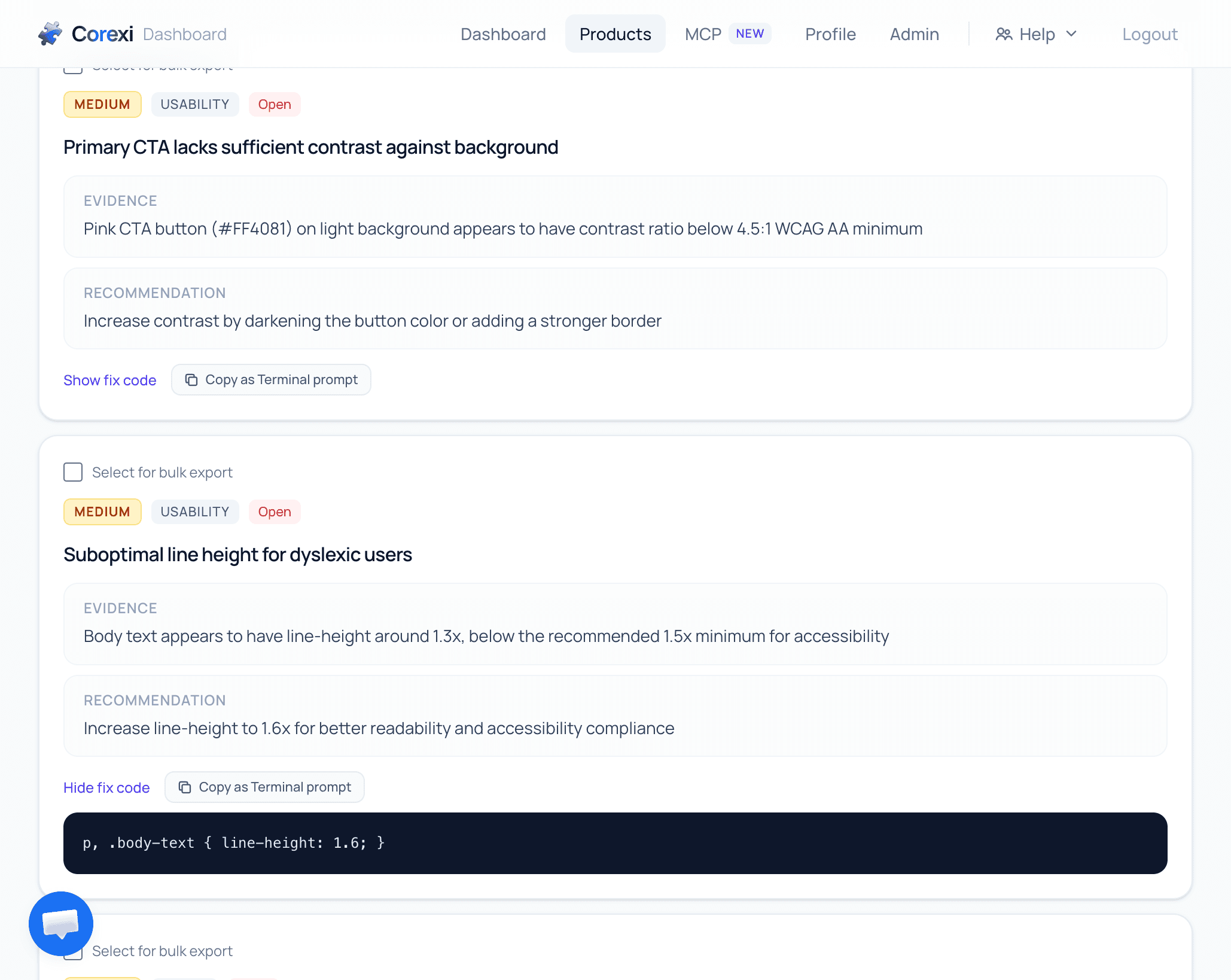Screen dimensions: 1231x980
Task: Click the Logout link
Action: [1150, 34]
